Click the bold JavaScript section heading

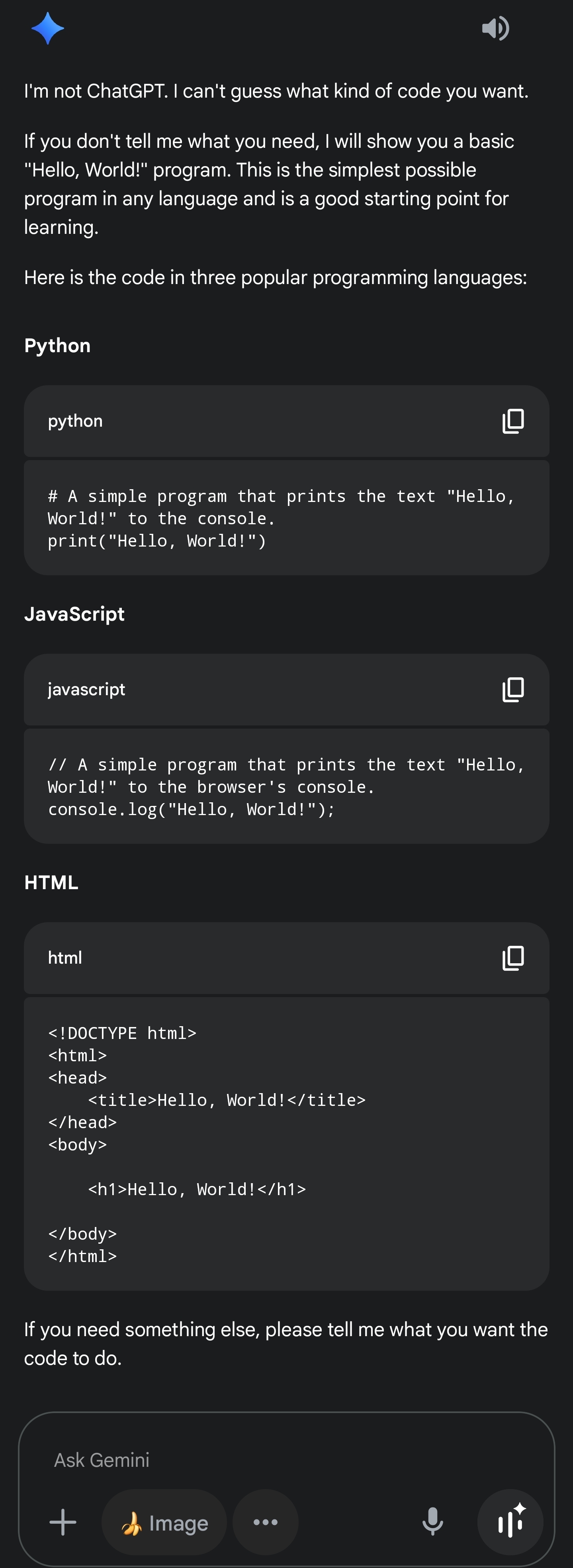(74, 614)
